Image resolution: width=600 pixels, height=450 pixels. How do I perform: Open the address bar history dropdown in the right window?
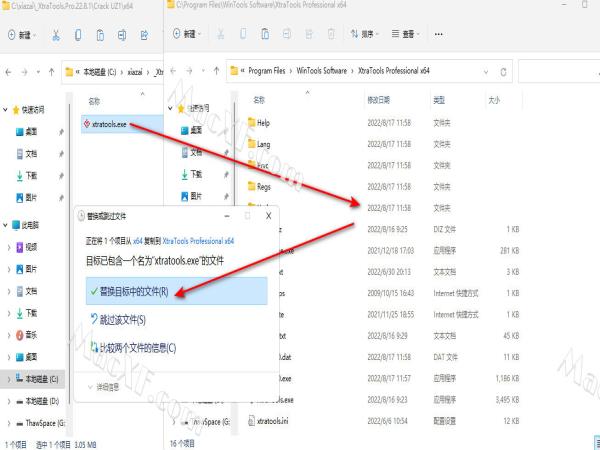[x=486, y=72]
